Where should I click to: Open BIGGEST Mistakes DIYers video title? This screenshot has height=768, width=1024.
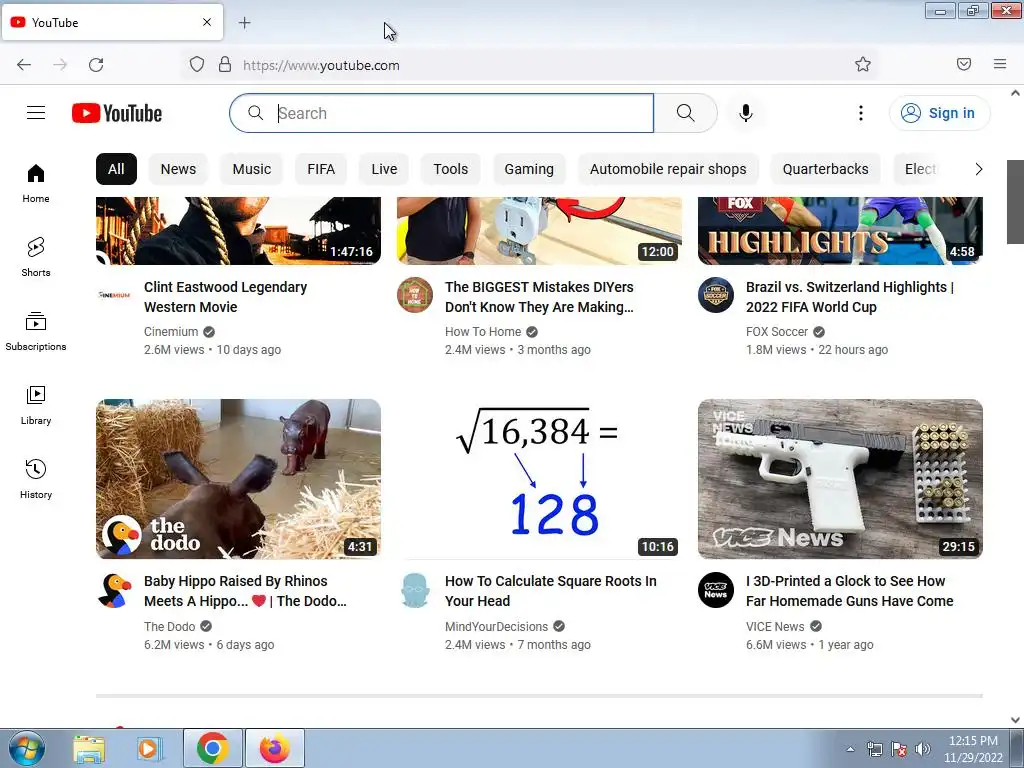539,297
